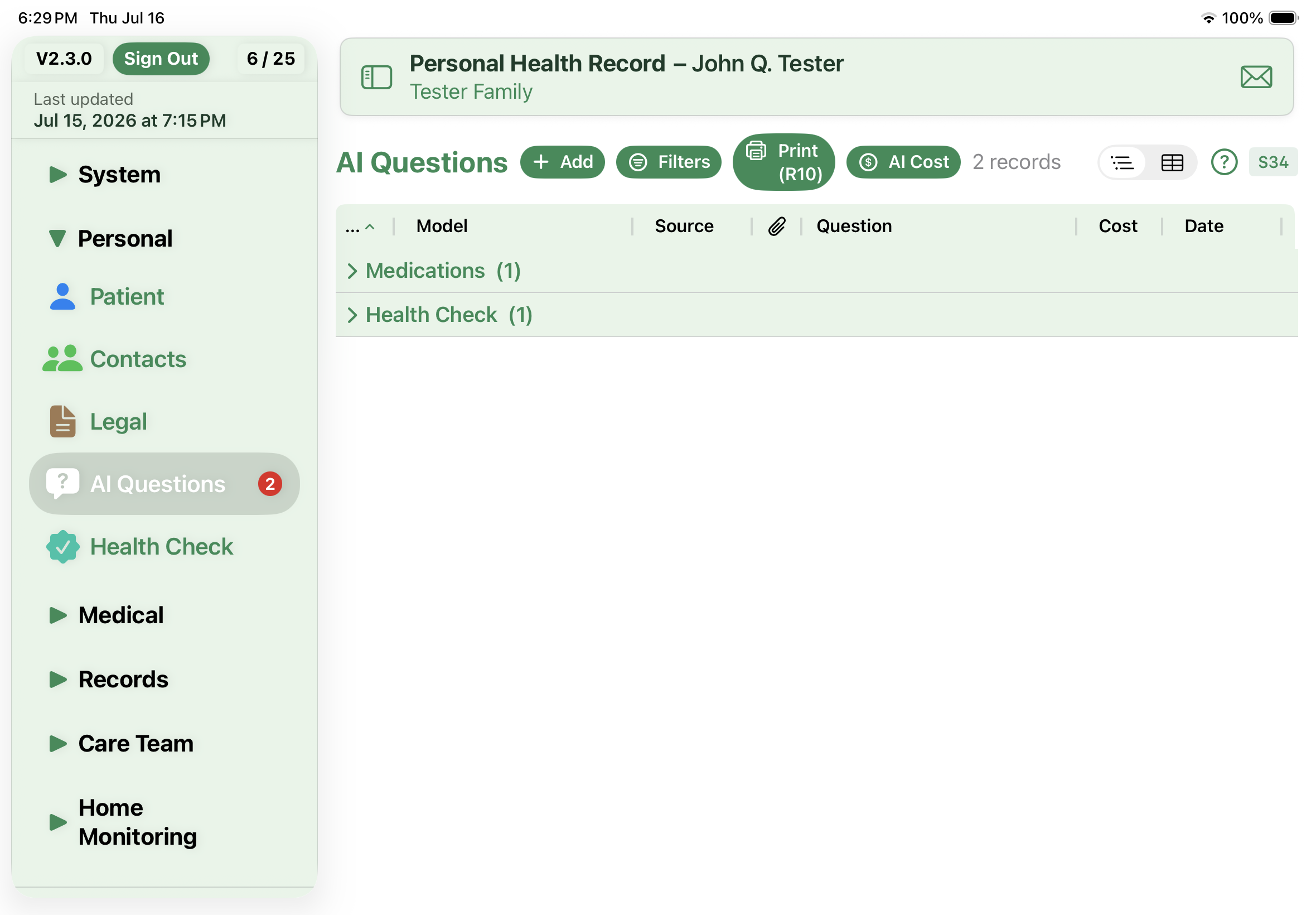Switch to table grid view

1171,162
